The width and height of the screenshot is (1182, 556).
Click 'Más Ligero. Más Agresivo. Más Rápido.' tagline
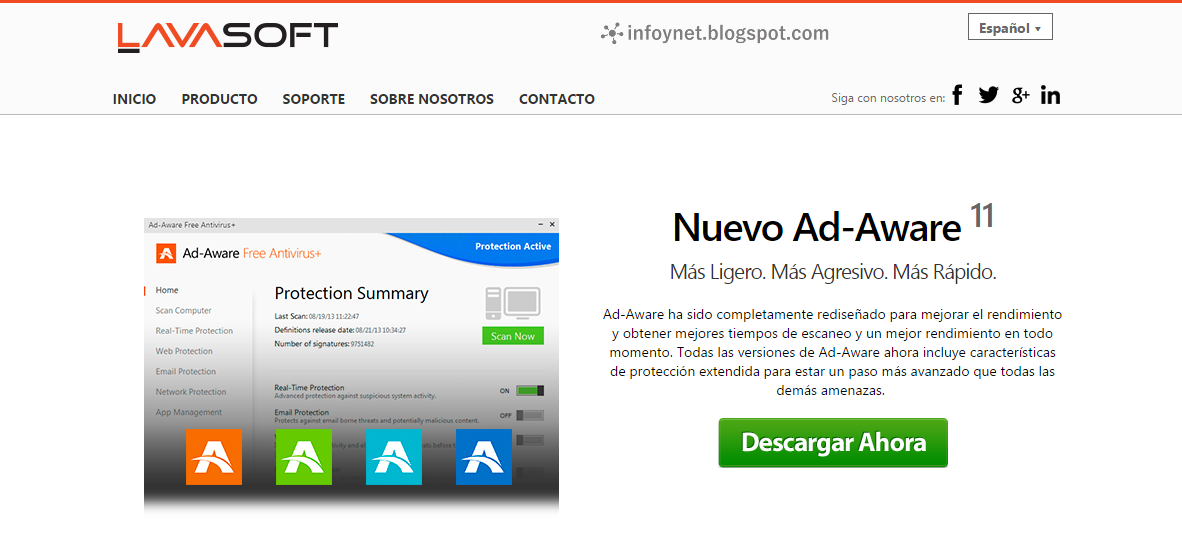[833, 273]
